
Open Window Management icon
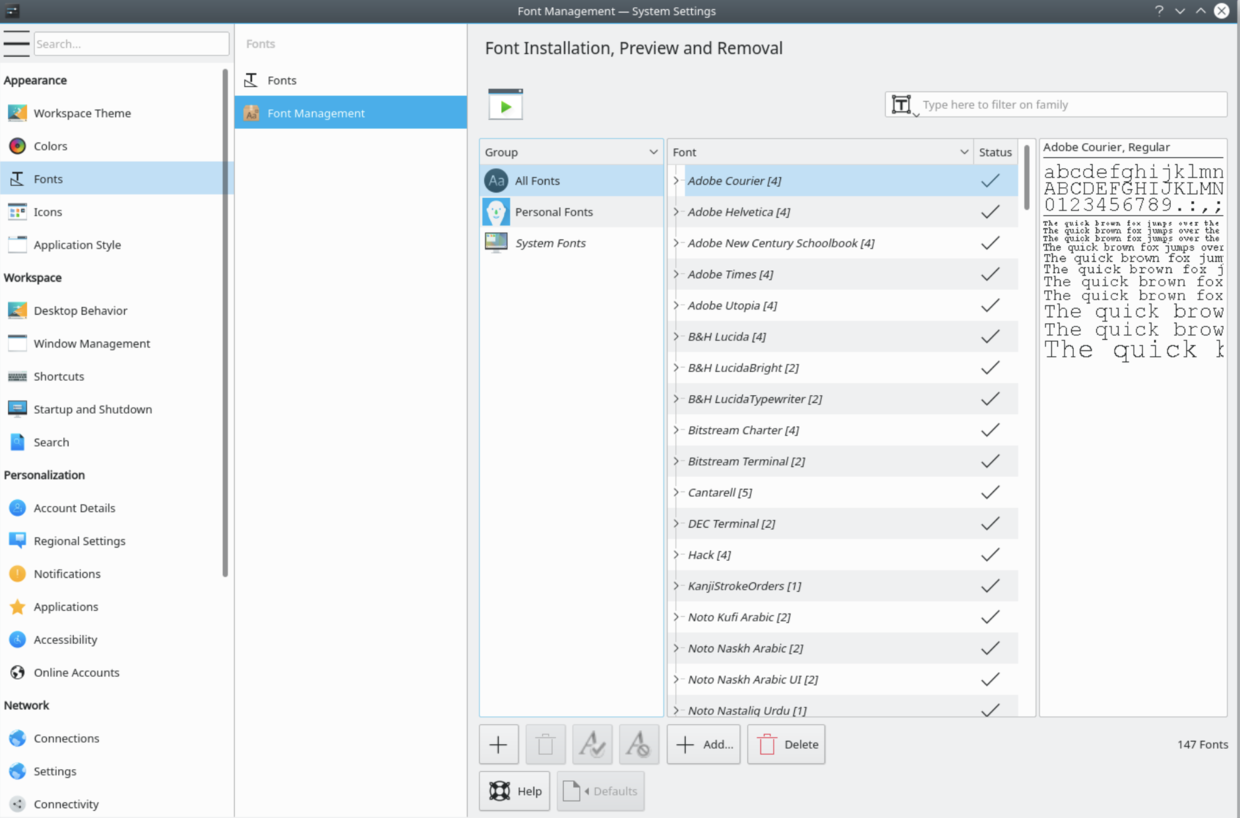[17, 343]
